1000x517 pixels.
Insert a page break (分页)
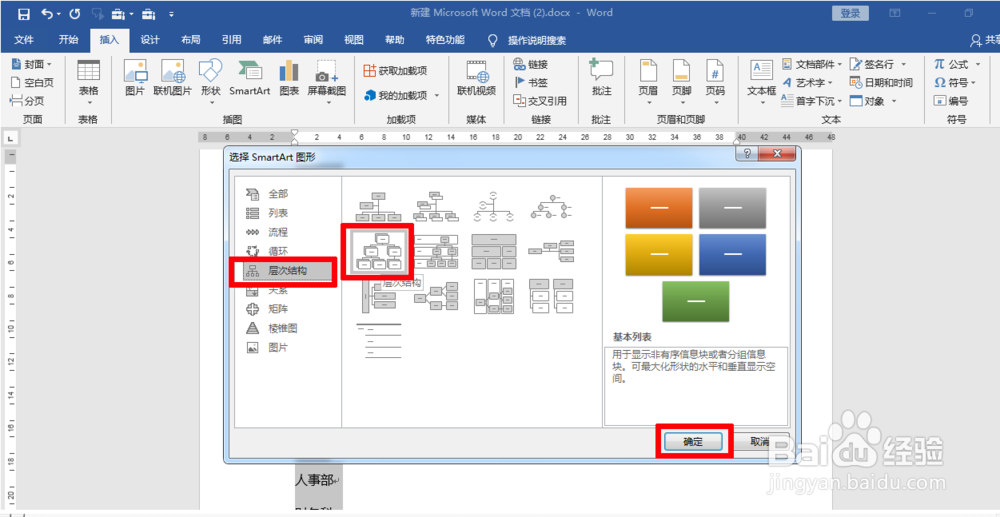click(27, 100)
